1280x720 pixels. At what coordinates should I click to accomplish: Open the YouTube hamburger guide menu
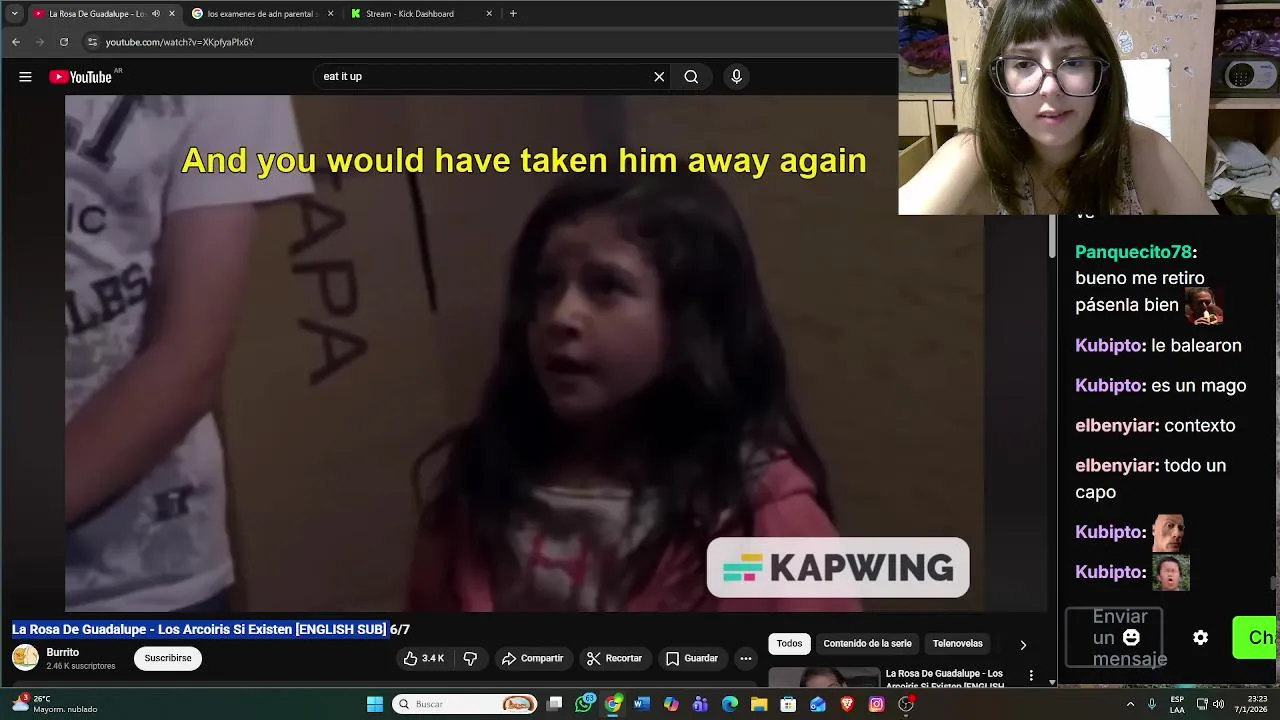click(x=25, y=77)
